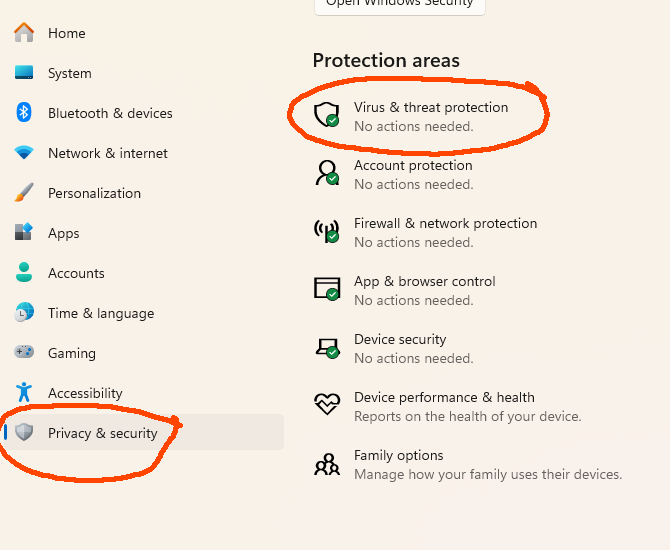Image resolution: width=670 pixels, height=550 pixels.
Task: Click Virus & threat protection text
Action: click(x=431, y=107)
